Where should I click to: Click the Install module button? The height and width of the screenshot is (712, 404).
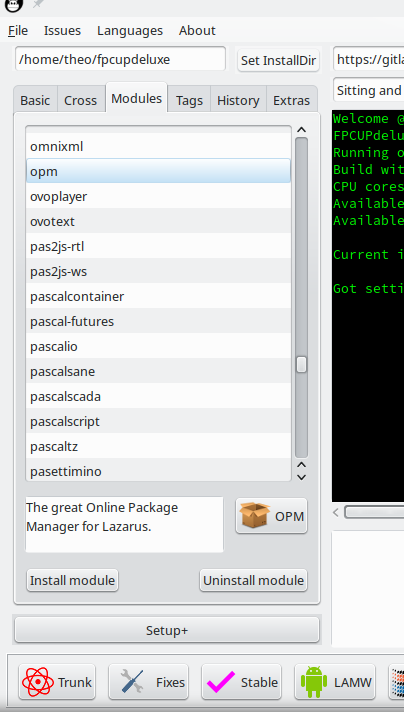72,580
